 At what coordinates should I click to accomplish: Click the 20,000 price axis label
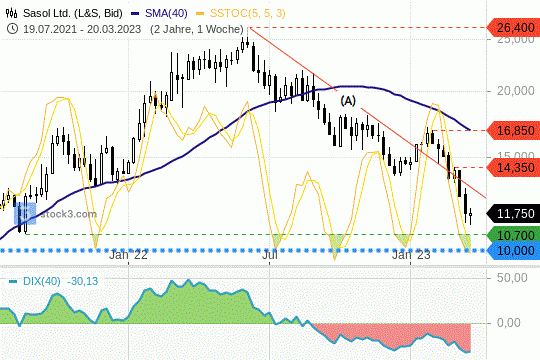click(516, 91)
